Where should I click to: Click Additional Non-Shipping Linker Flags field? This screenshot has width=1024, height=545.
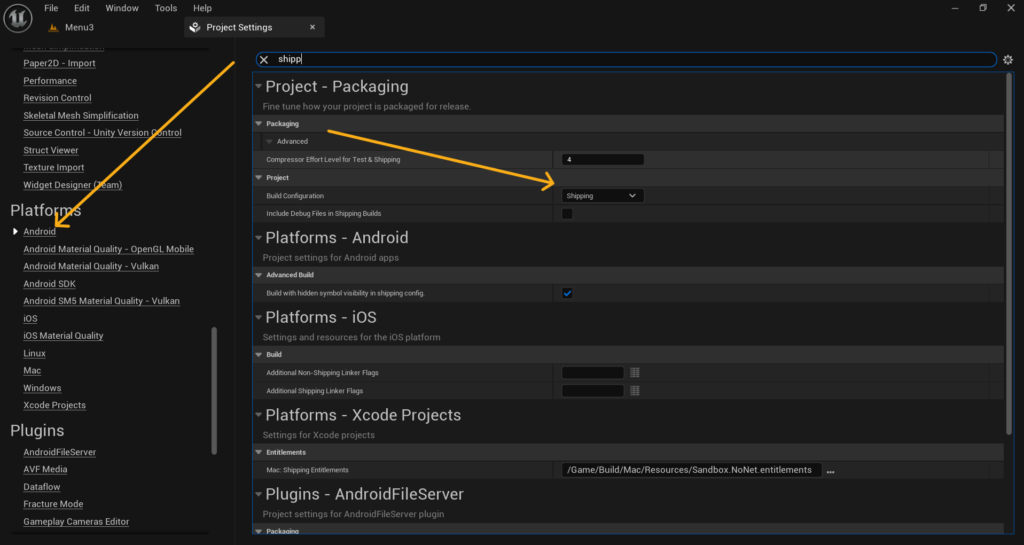[x=592, y=373]
